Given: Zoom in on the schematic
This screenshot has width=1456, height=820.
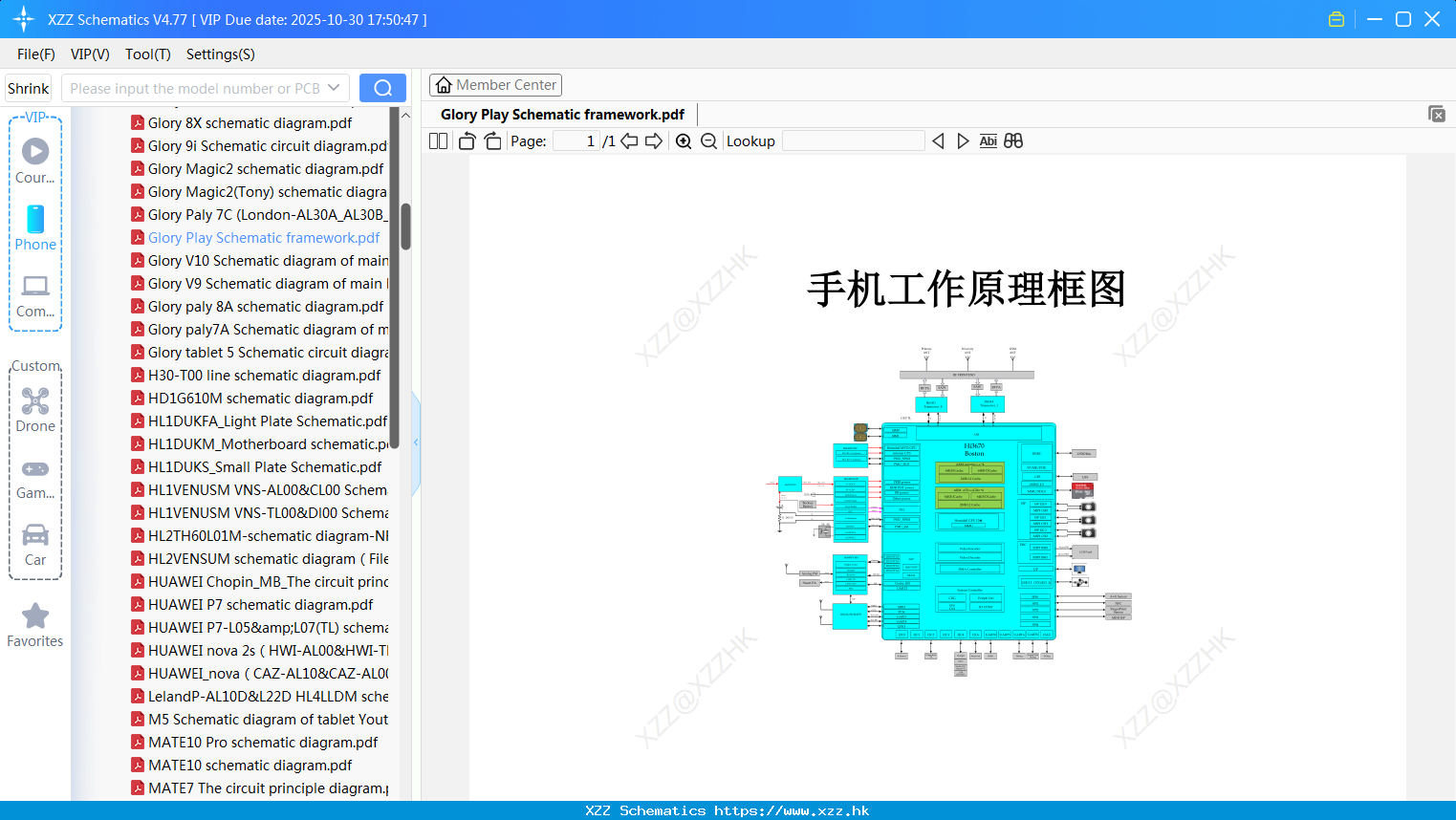Looking at the screenshot, I should pyautogui.click(x=684, y=141).
